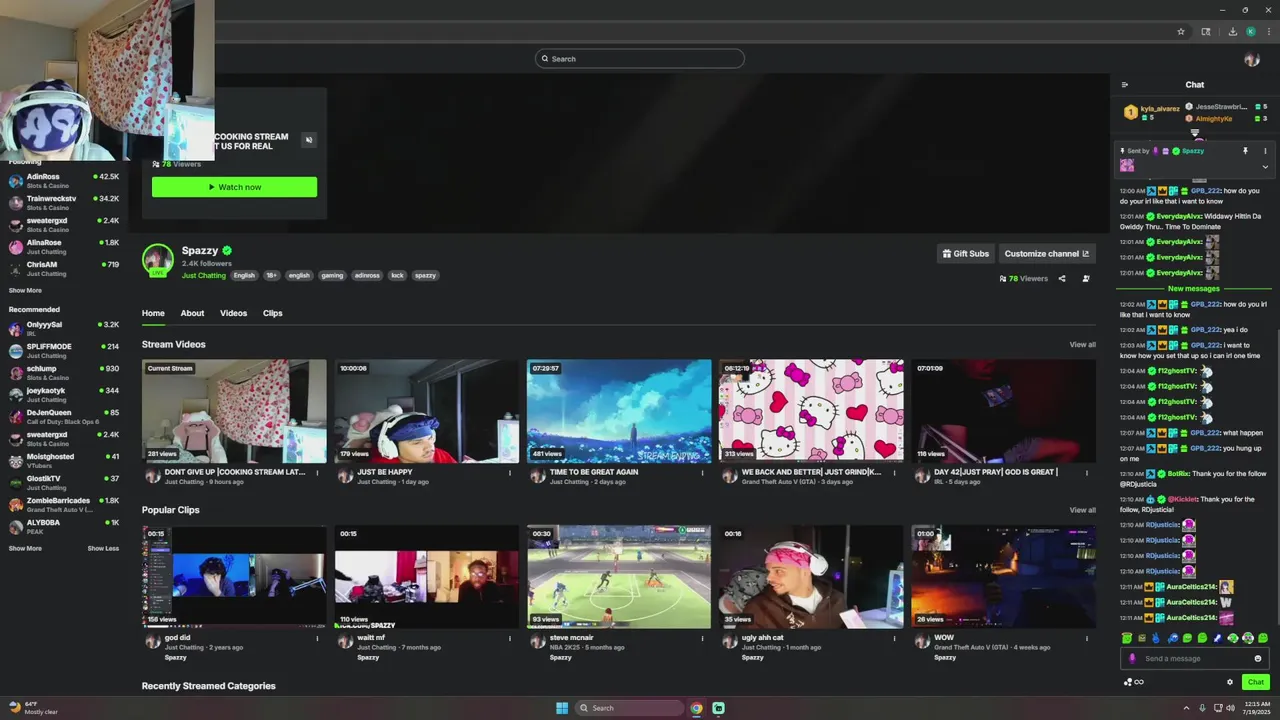Open options for JUST BE HAPPY video
The height and width of the screenshot is (720, 1280).
[x=510, y=473]
